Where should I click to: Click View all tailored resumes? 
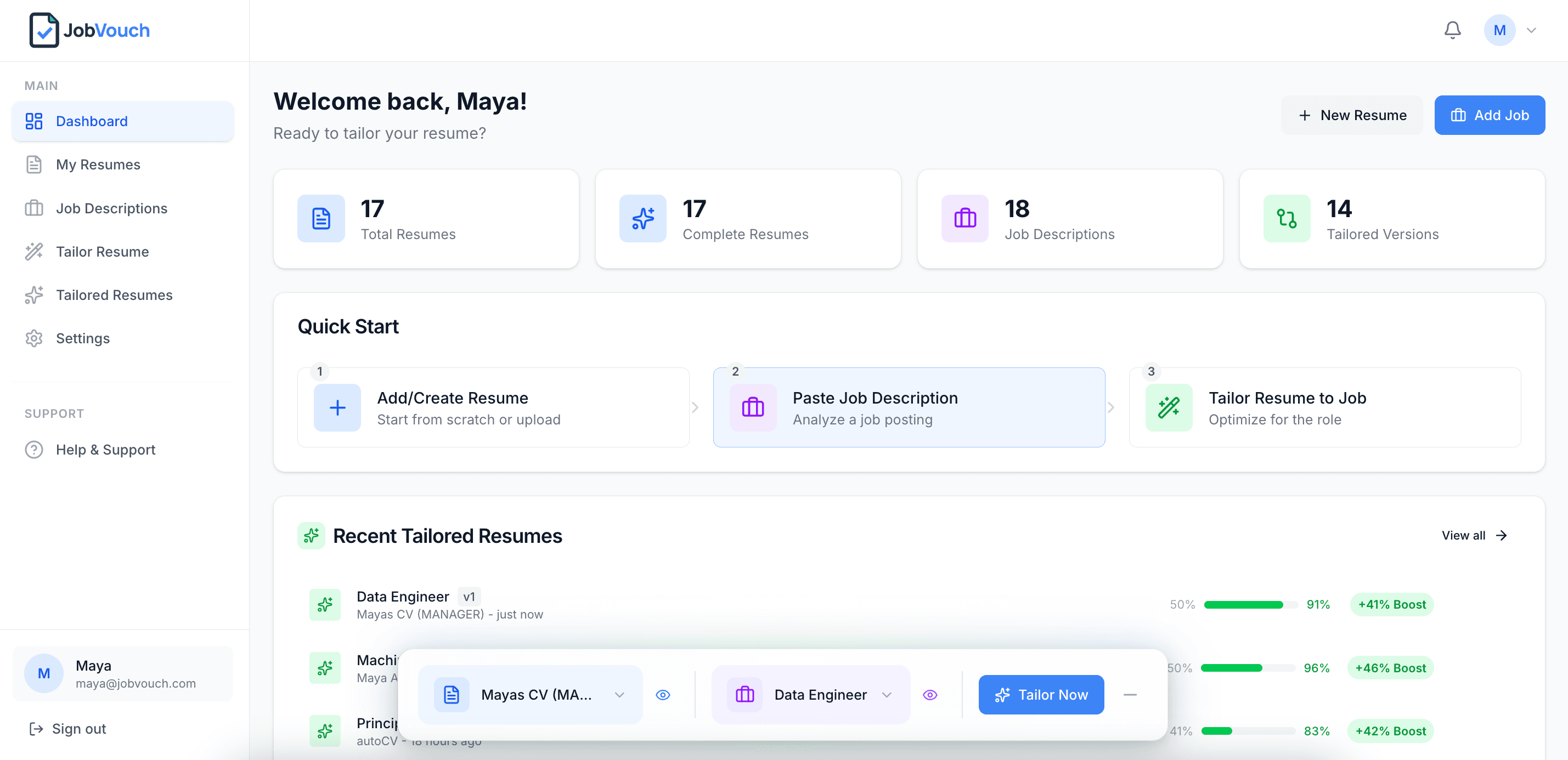(1473, 536)
